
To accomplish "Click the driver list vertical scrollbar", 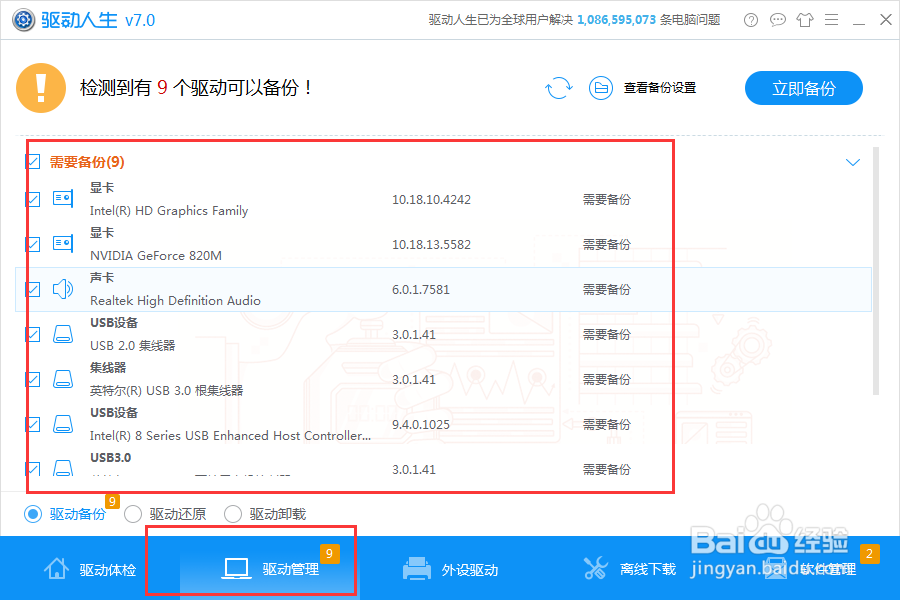I will (x=876, y=271).
